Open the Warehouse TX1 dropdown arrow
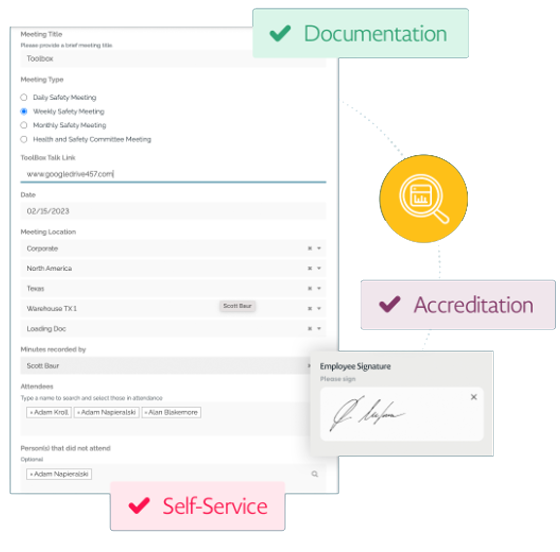 [x=319, y=308]
